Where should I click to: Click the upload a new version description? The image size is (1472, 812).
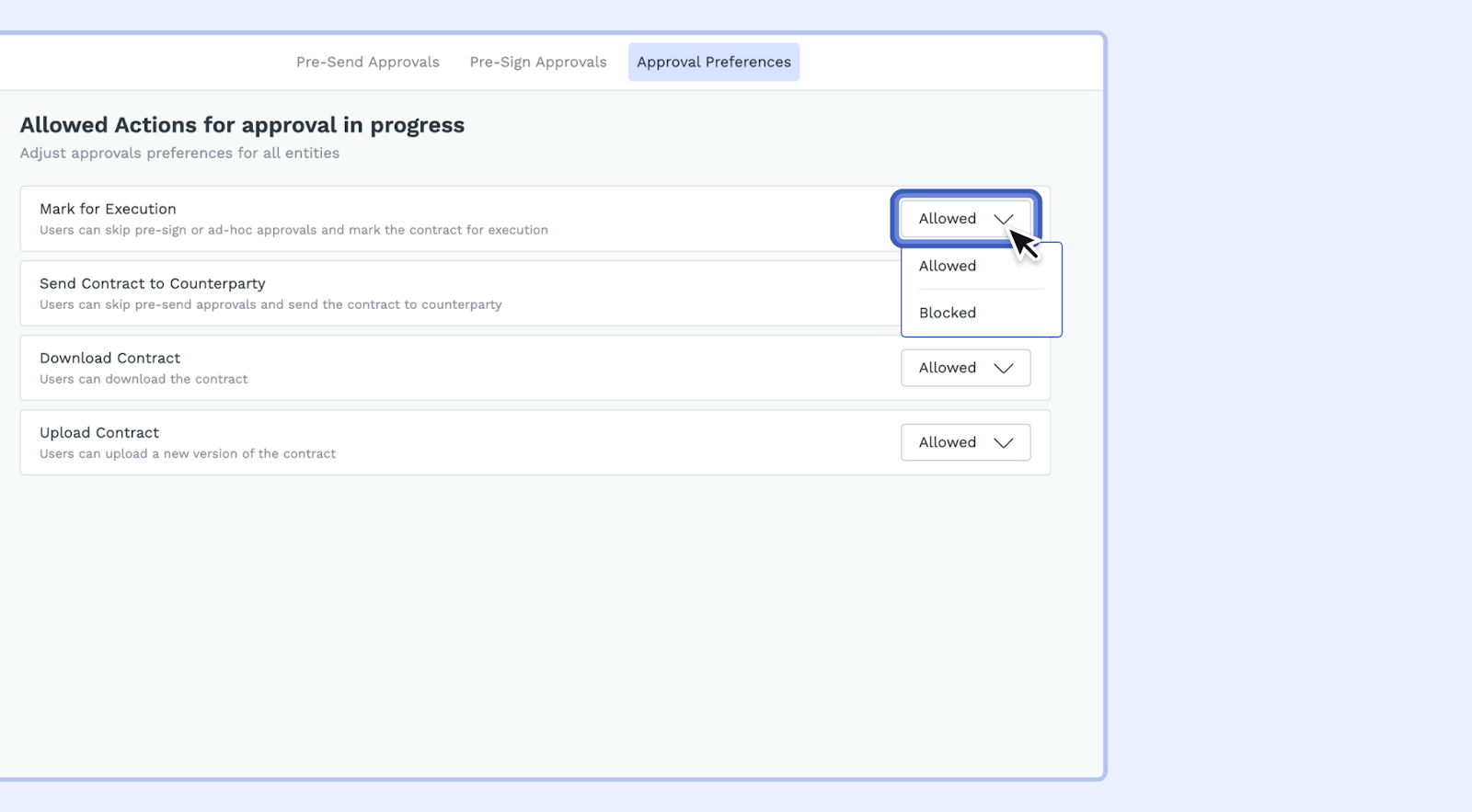tap(188, 453)
